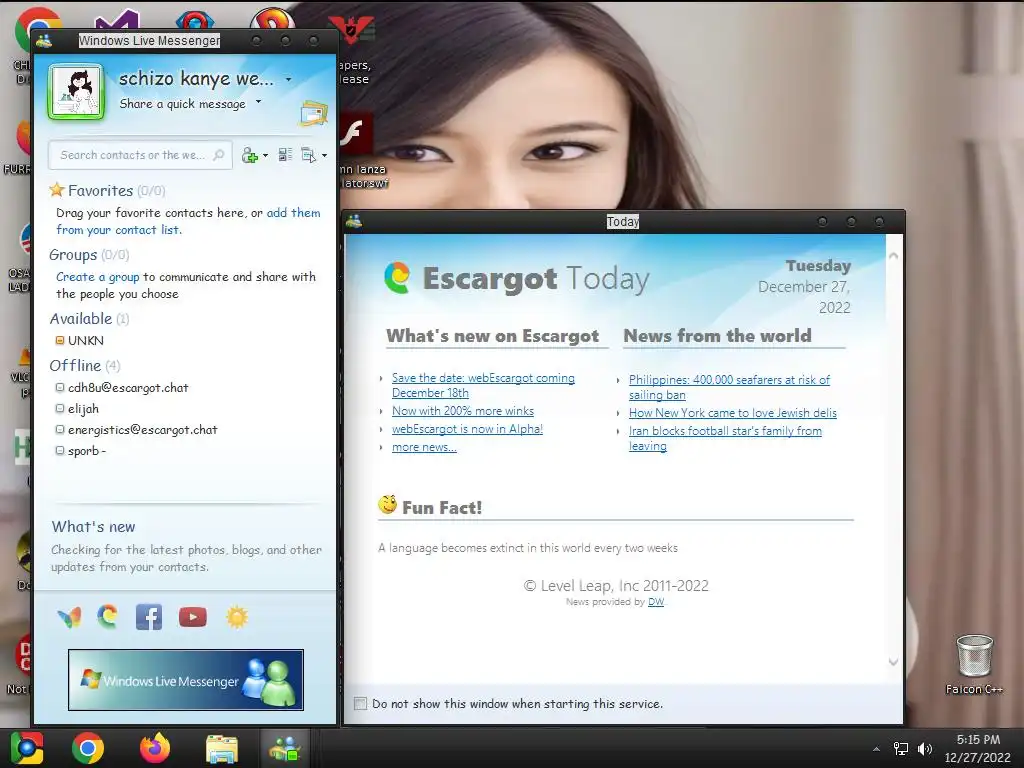Click the Messenger window title icon
The image size is (1024, 768).
[x=44, y=40]
